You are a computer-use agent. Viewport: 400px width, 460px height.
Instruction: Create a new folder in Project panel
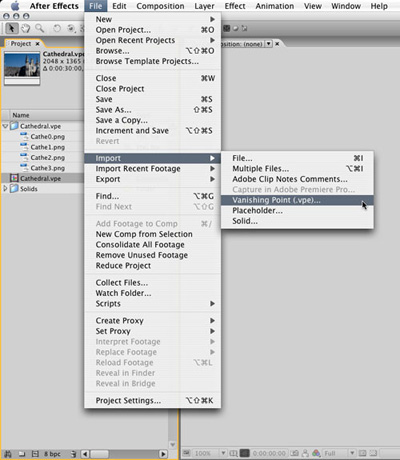point(22,454)
